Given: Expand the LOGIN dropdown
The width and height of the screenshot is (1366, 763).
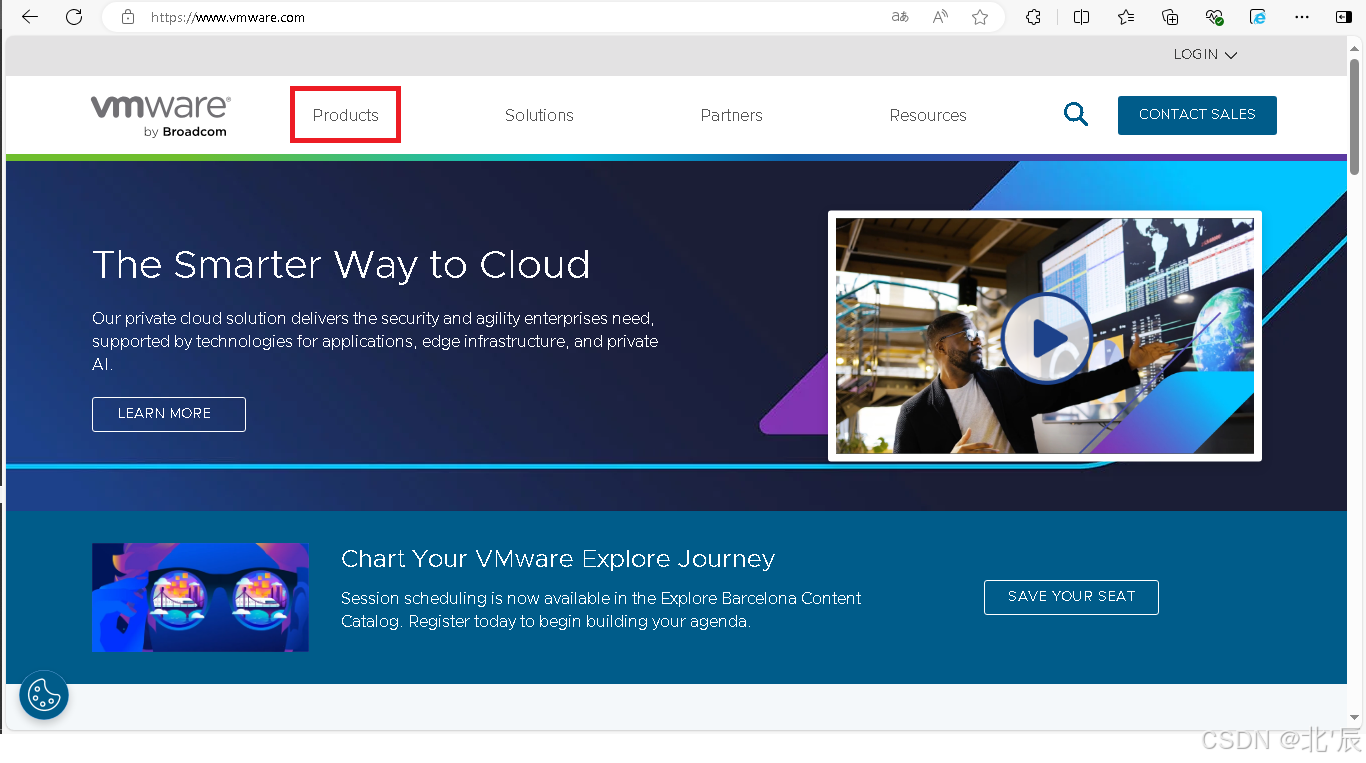Looking at the screenshot, I should tap(1205, 55).
